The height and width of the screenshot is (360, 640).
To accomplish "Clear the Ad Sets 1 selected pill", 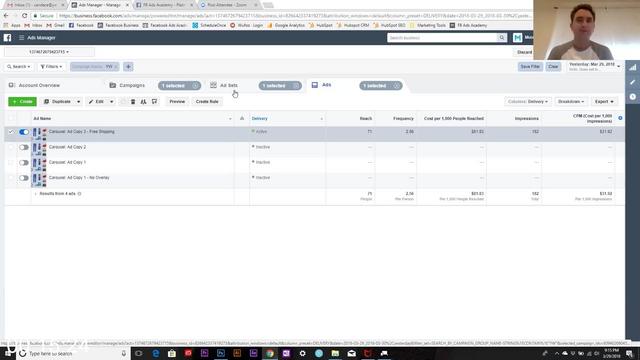I will click(296, 86).
